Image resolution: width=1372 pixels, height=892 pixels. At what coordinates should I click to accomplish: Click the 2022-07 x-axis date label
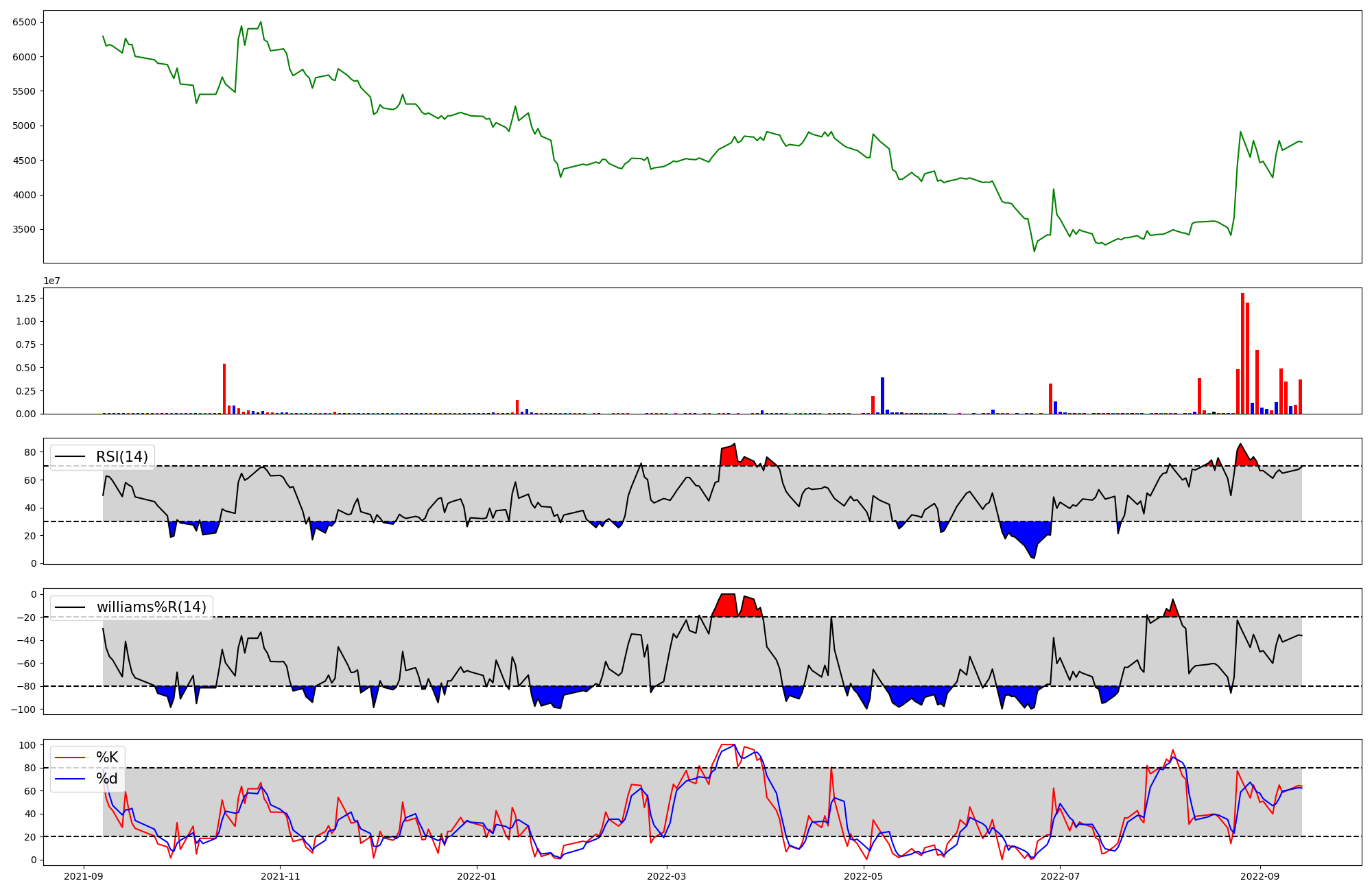(x=1060, y=876)
